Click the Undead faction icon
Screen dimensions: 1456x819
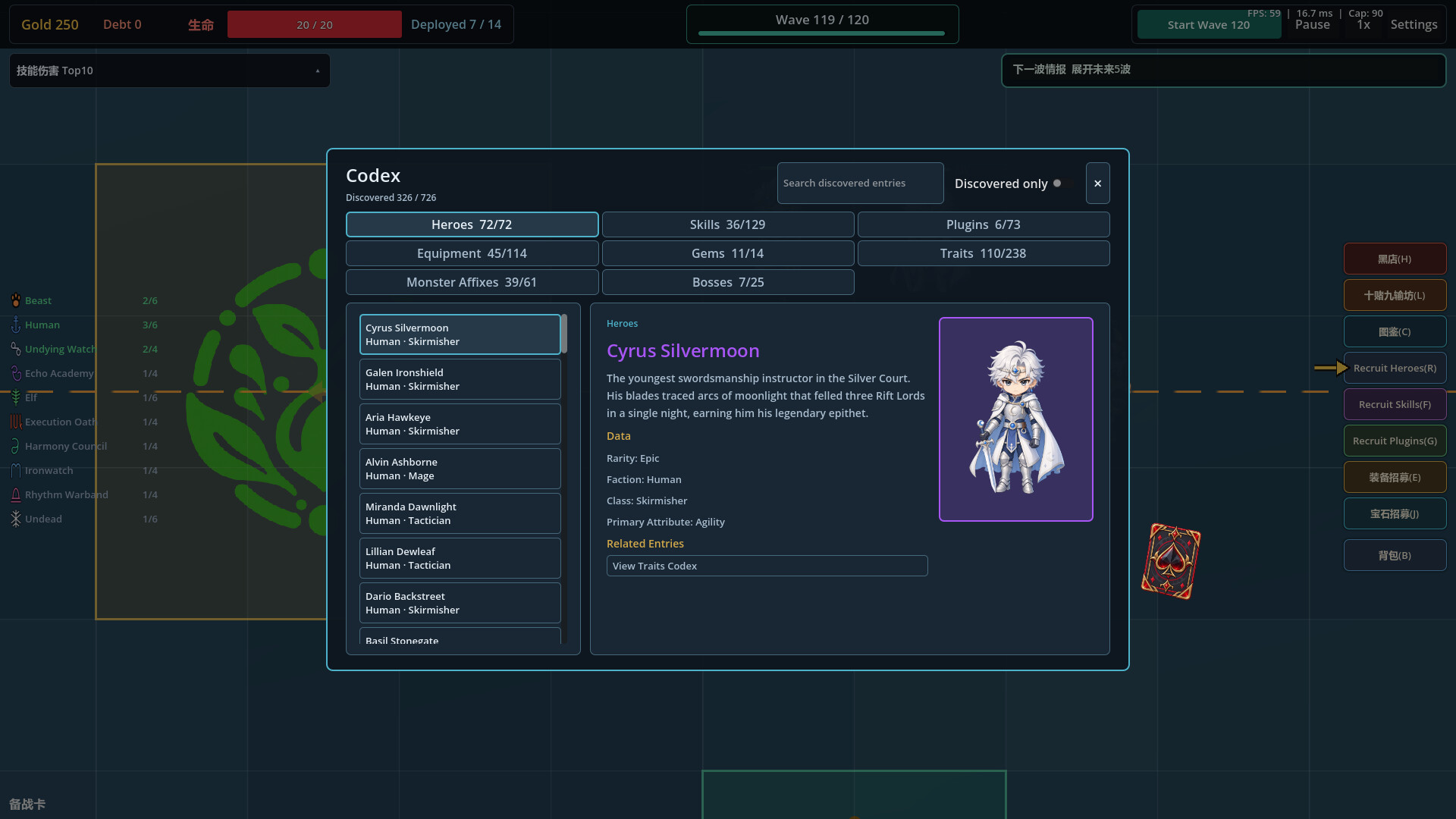[16, 519]
